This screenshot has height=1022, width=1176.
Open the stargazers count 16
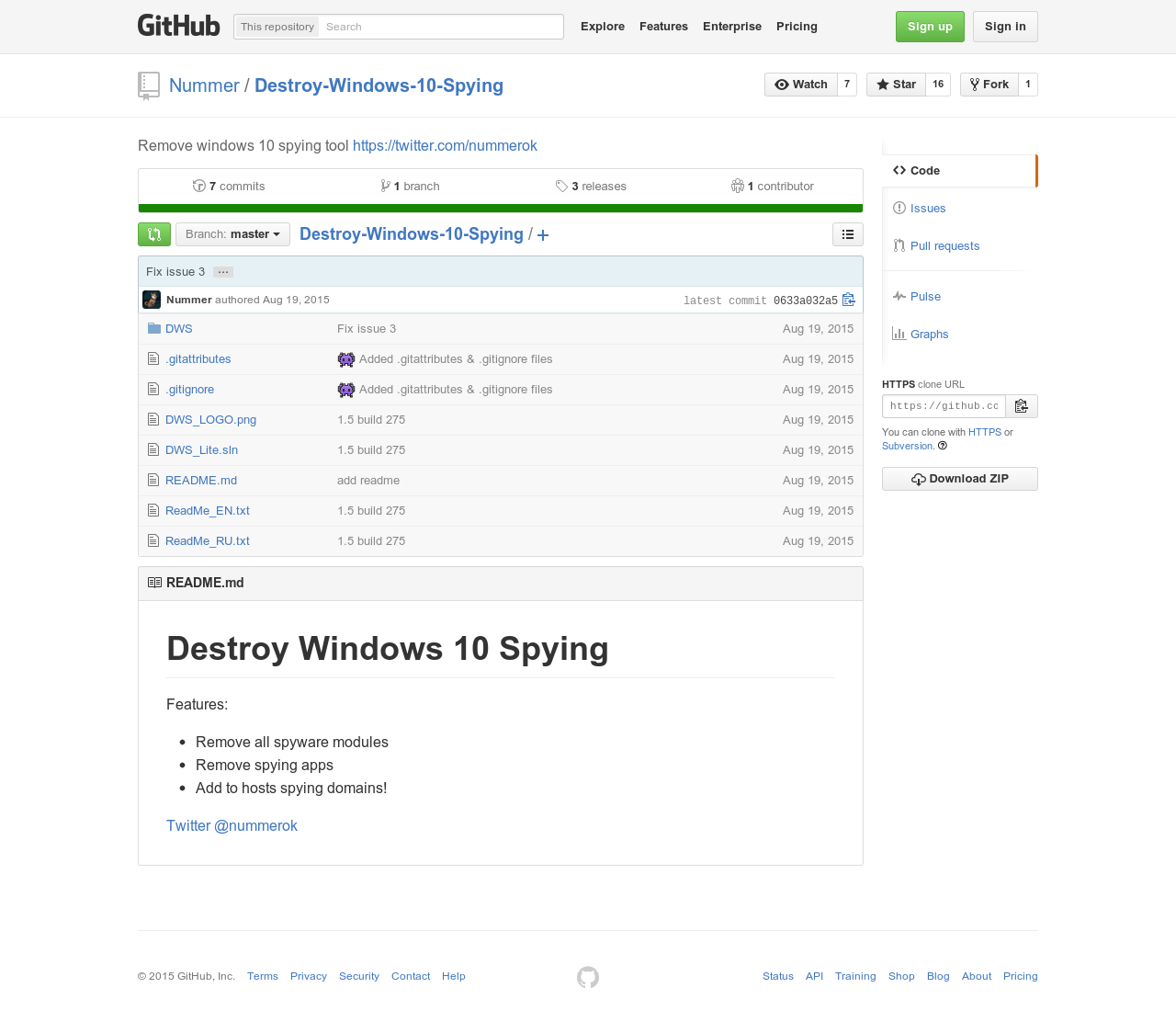[x=938, y=85]
